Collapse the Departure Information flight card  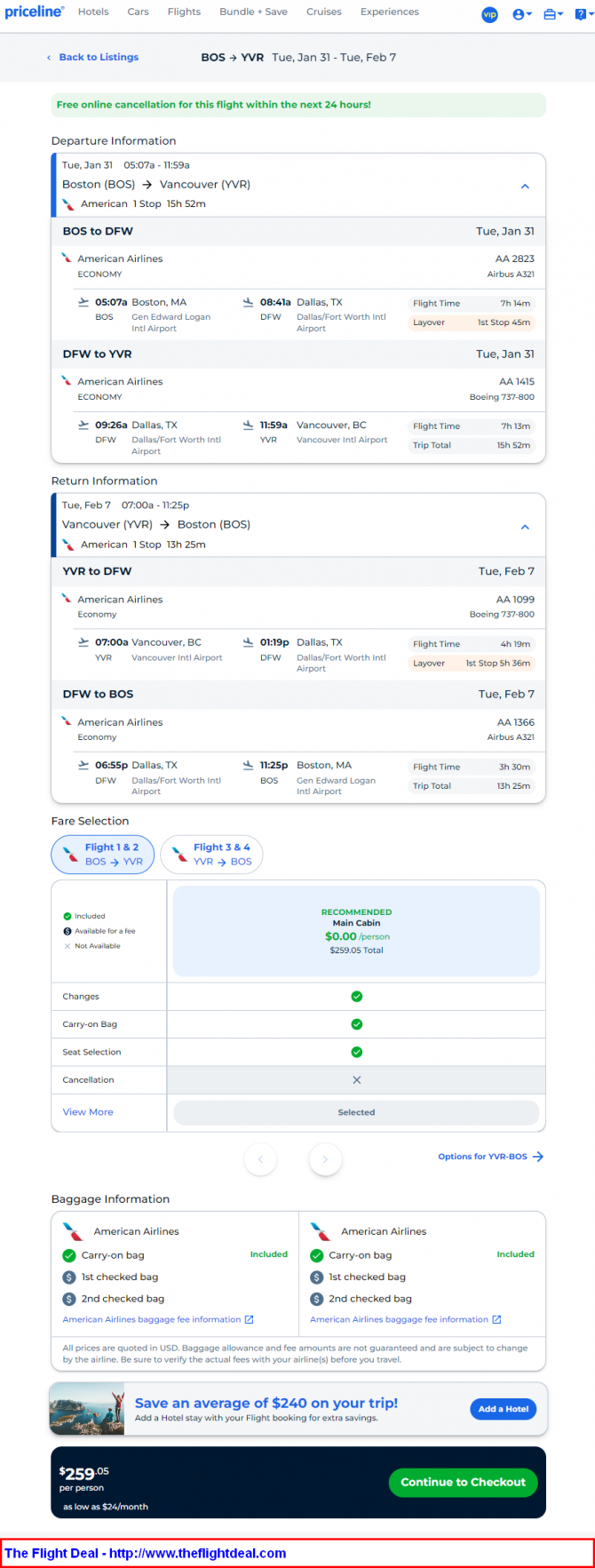pyautogui.click(x=525, y=187)
